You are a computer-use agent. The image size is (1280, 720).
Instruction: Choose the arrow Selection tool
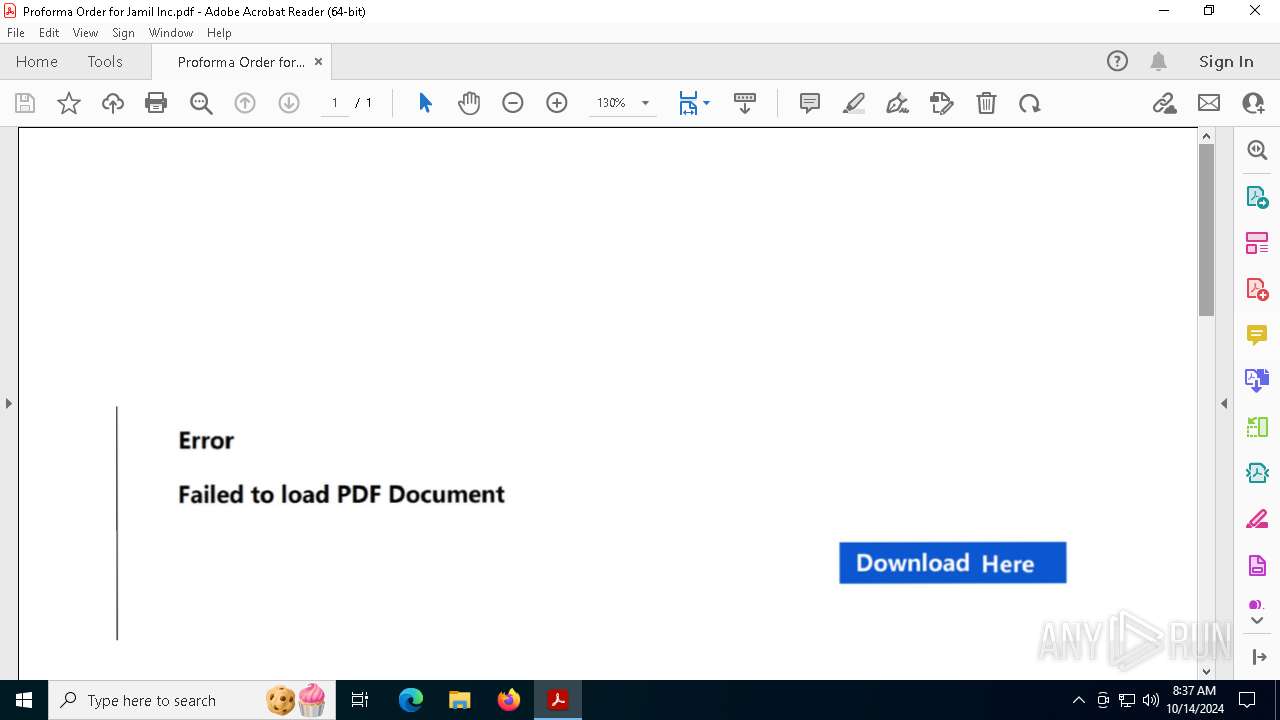pyautogui.click(x=425, y=103)
